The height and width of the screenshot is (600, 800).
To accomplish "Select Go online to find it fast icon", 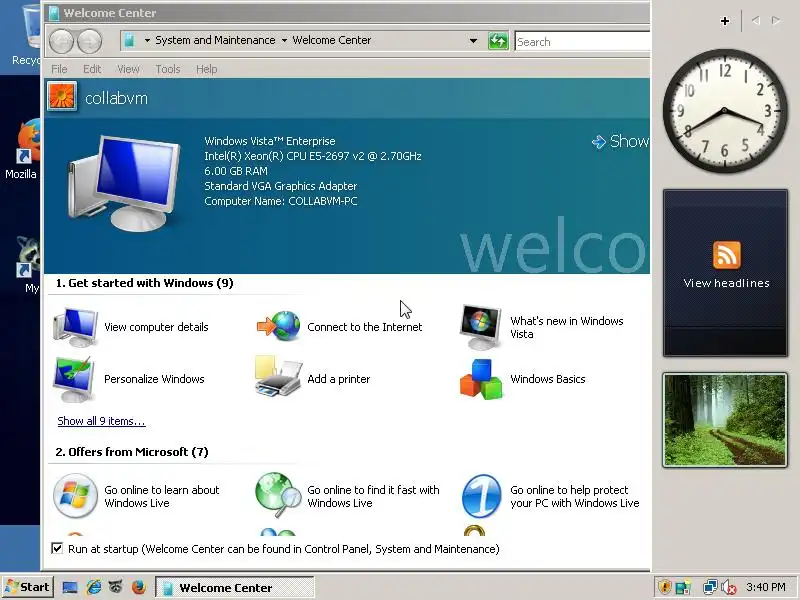I will point(278,495).
